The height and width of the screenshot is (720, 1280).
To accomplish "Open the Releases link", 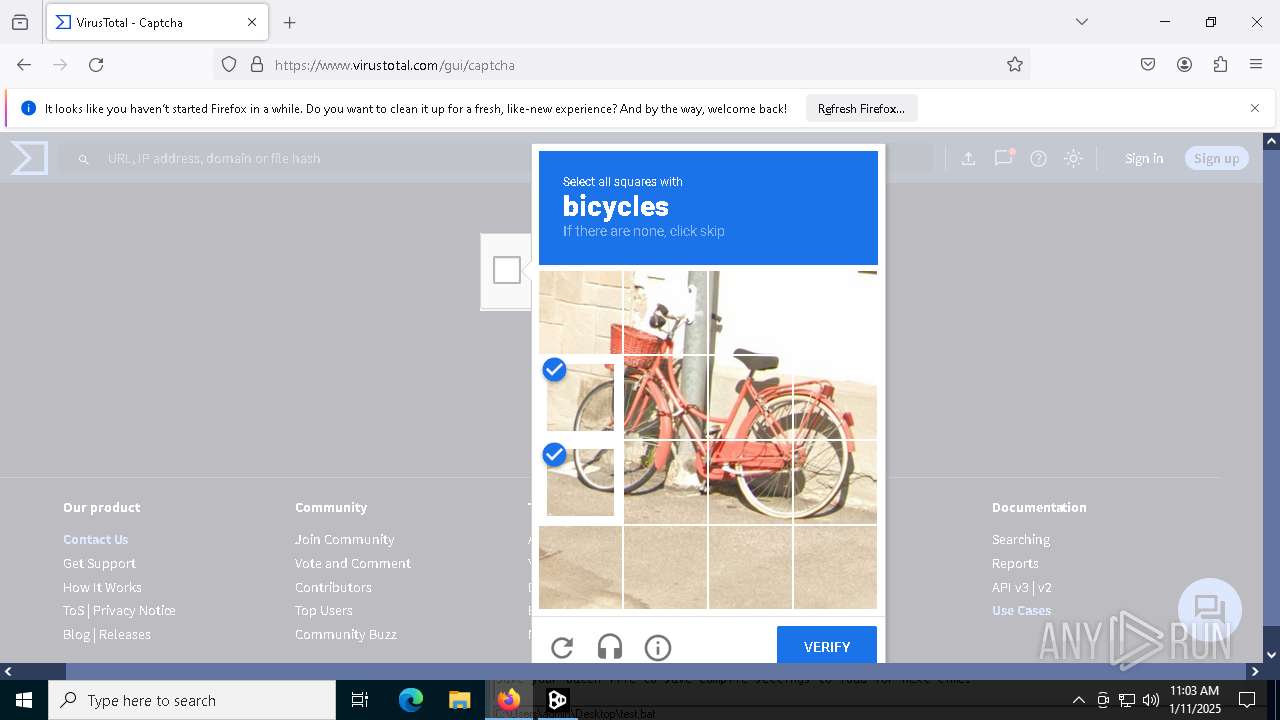I will click(125, 634).
